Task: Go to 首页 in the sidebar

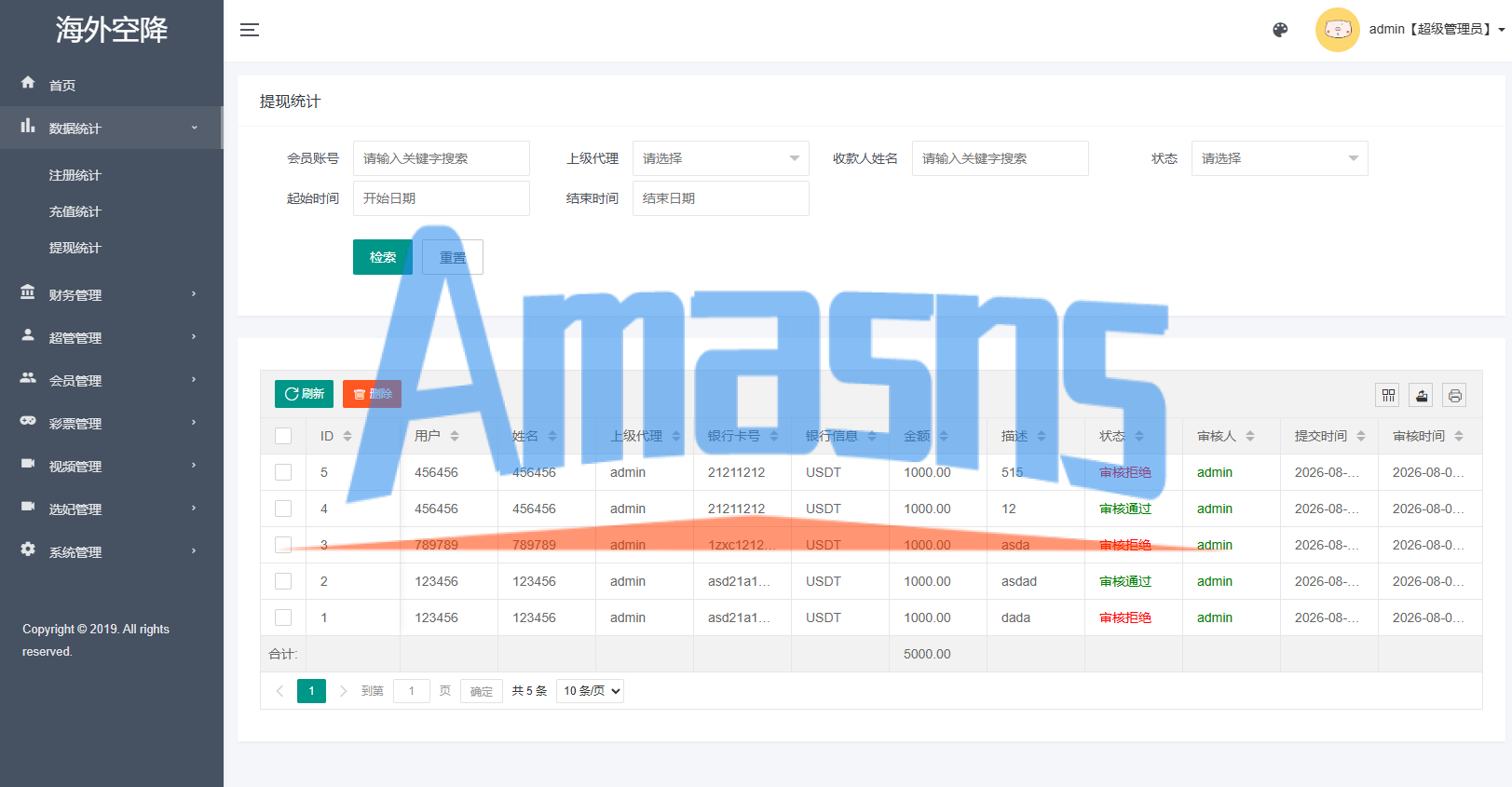Action: point(62,86)
